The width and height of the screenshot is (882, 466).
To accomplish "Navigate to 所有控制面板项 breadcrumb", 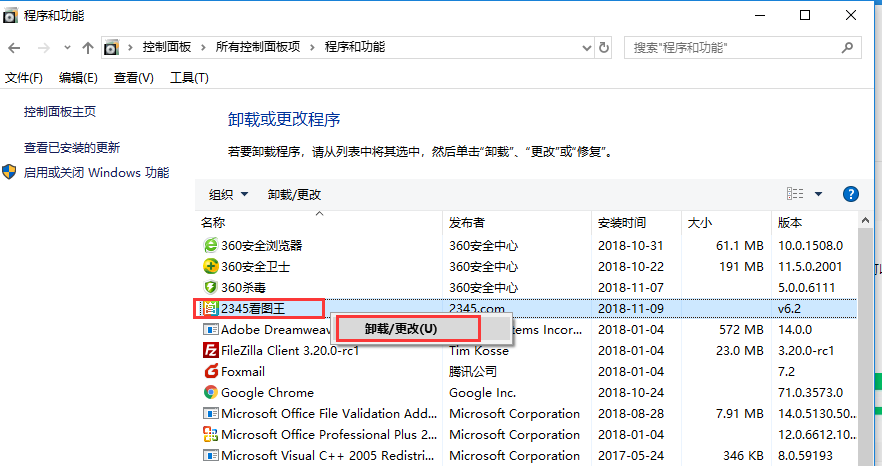I will (258, 47).
